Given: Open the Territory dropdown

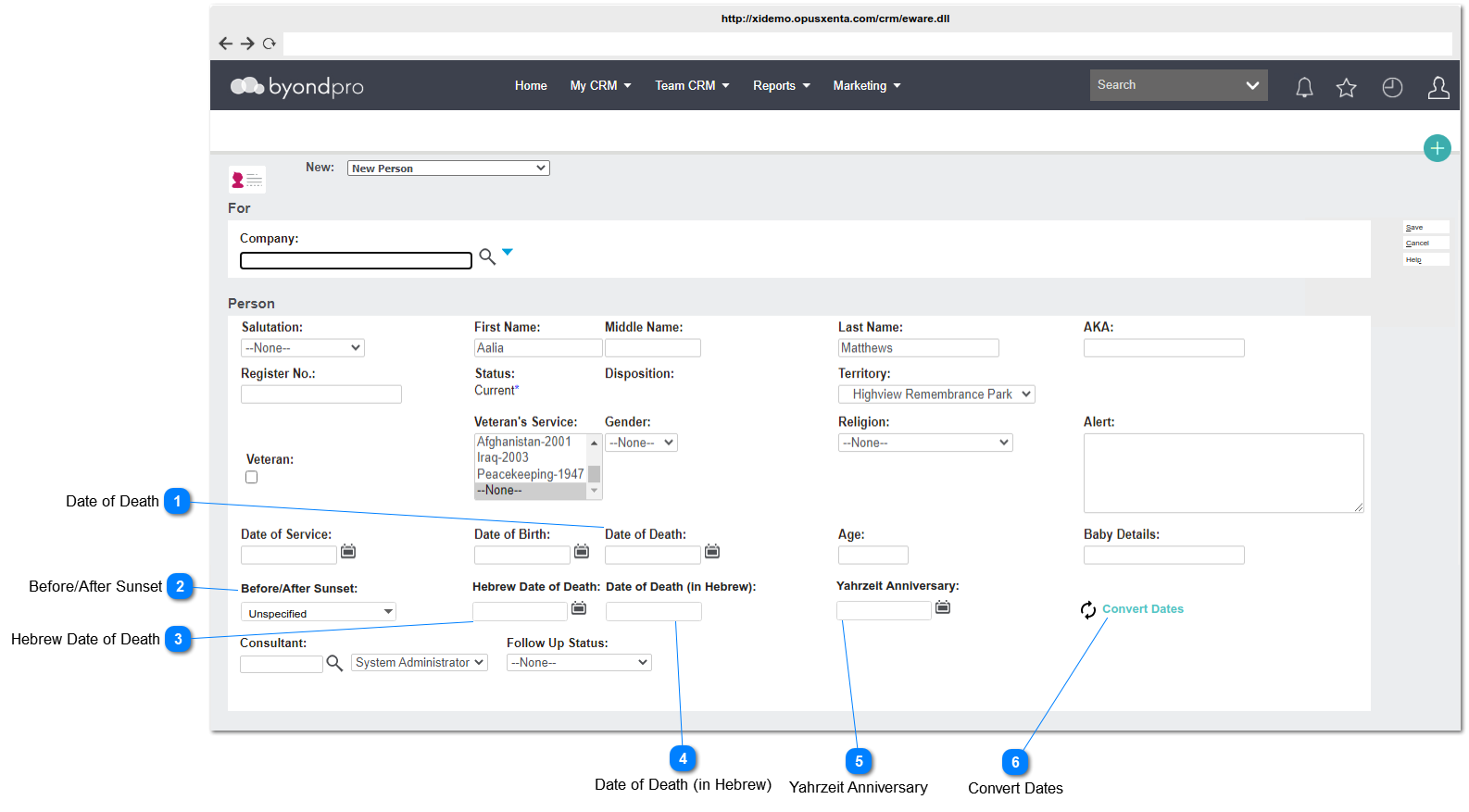Looking at the screenshot, I should 936,394.
